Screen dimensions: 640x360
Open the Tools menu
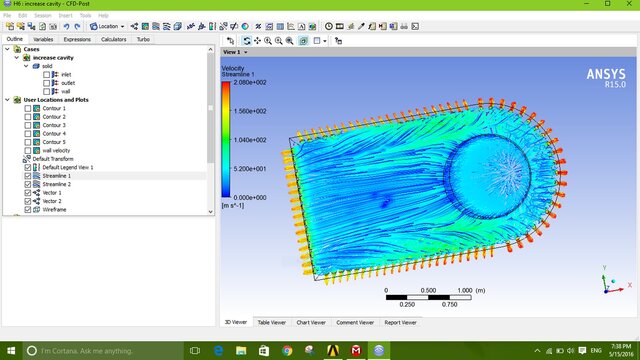85,16
